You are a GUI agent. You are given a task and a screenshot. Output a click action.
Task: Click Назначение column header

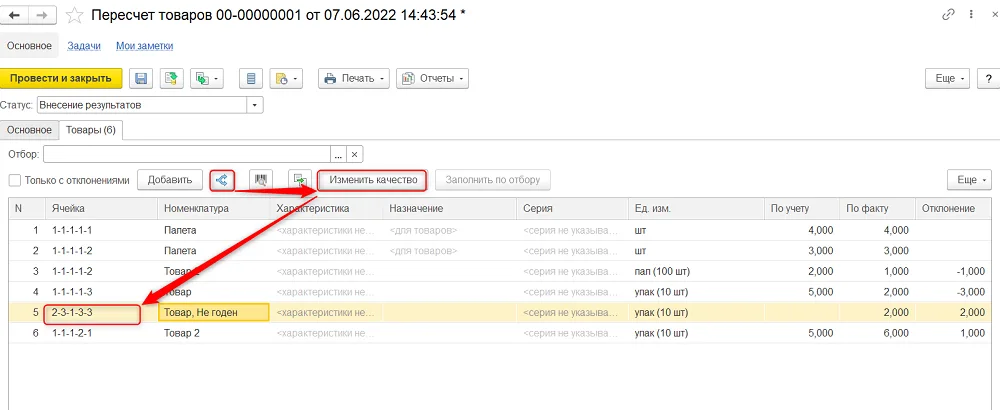449,209
